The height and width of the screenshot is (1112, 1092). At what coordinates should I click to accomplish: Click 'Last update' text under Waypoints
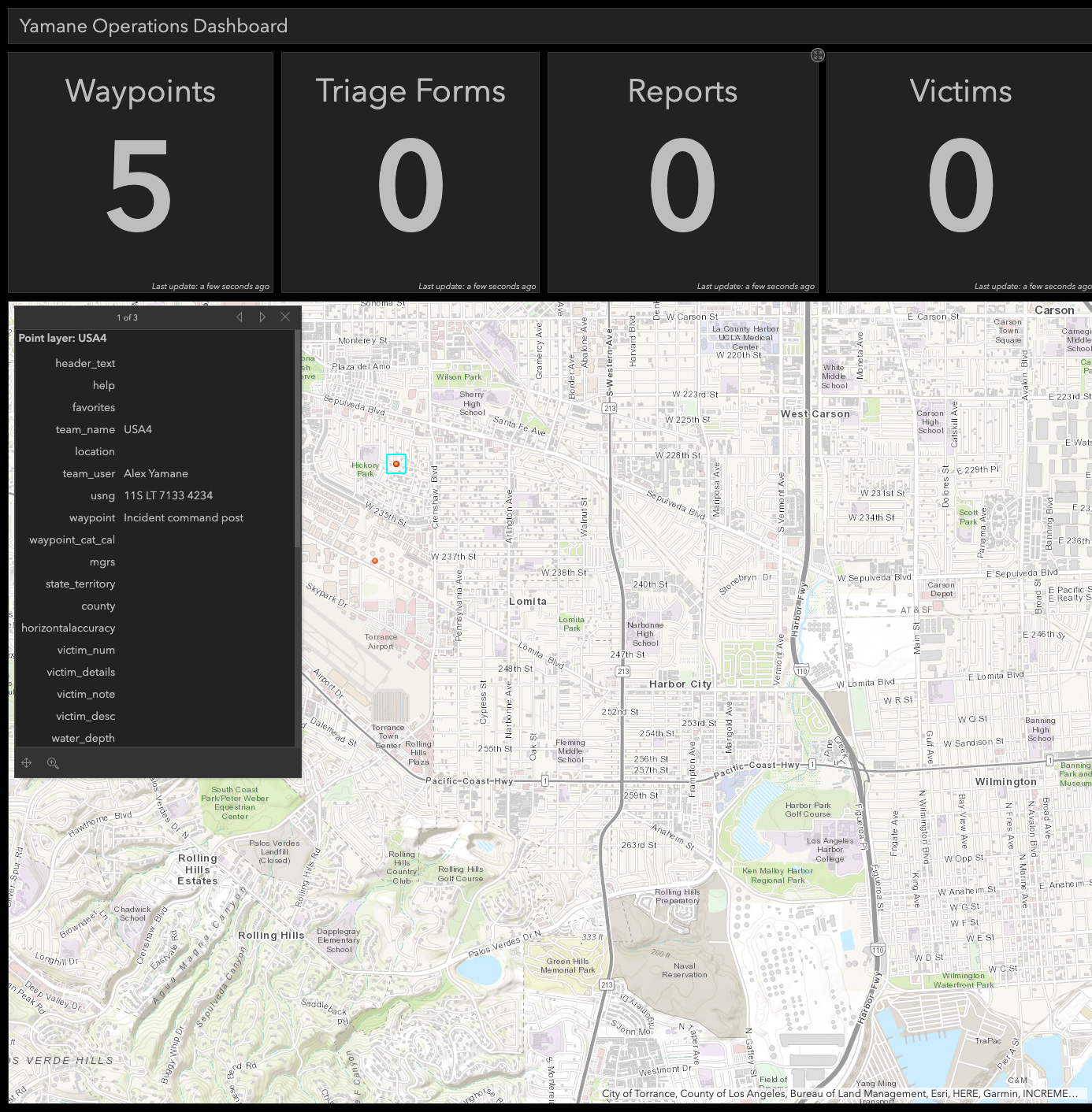(210, 287)
